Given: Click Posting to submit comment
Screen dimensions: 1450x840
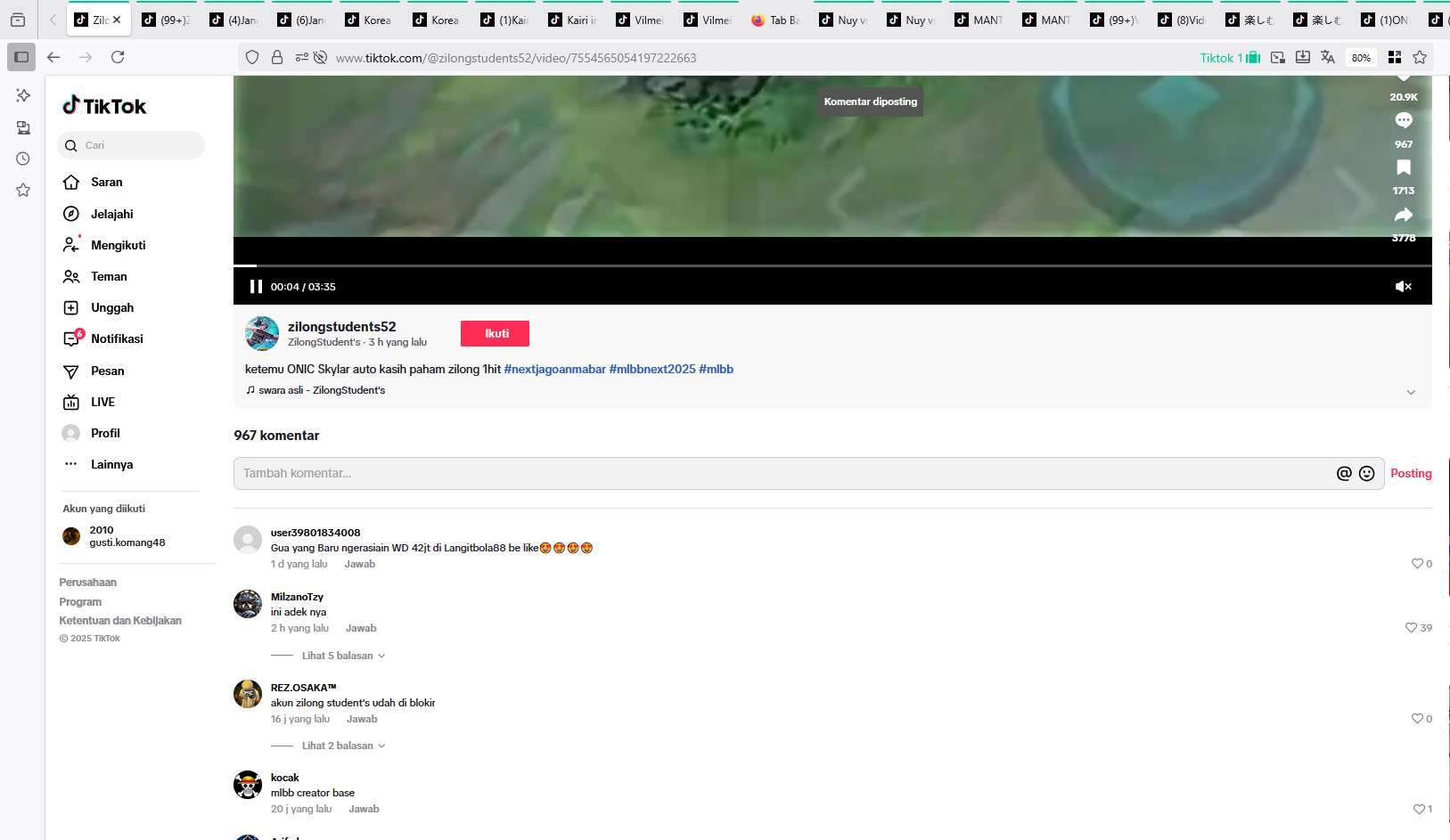Looking at the screenshot, I should click(1411, 474).
